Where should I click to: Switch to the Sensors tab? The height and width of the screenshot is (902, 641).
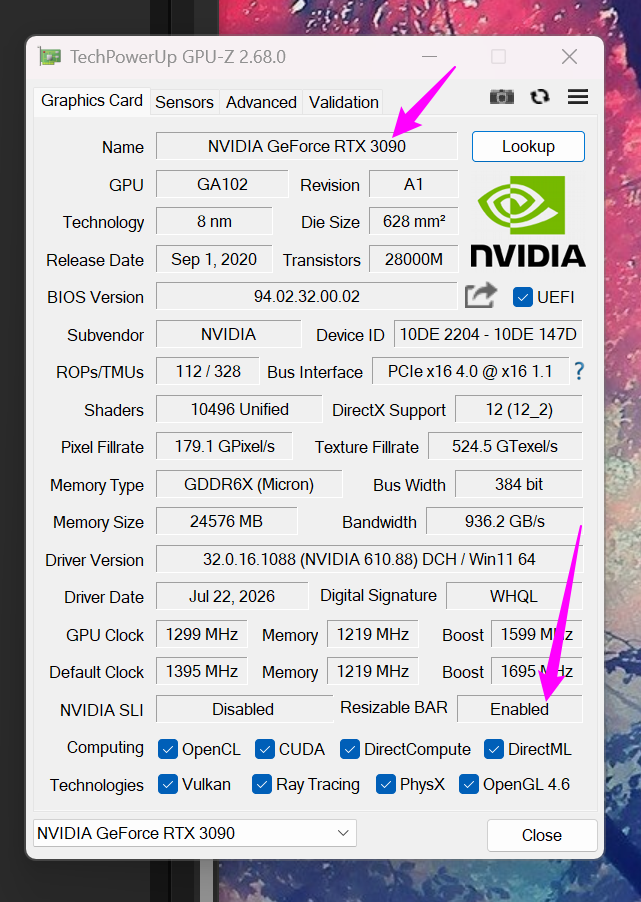tap(184, 102)
